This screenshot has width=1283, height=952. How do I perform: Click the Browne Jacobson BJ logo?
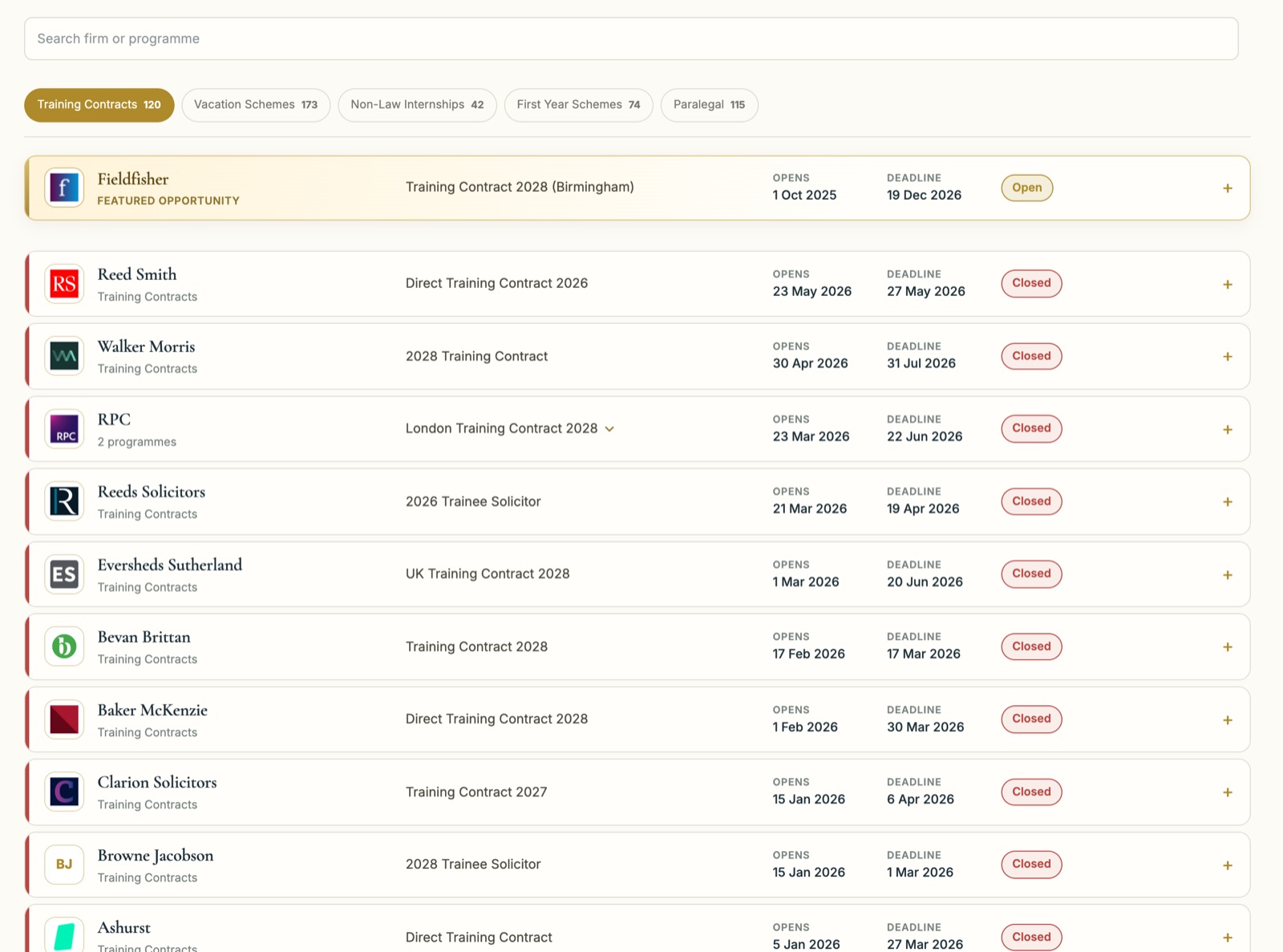click(x=64, y=865)
